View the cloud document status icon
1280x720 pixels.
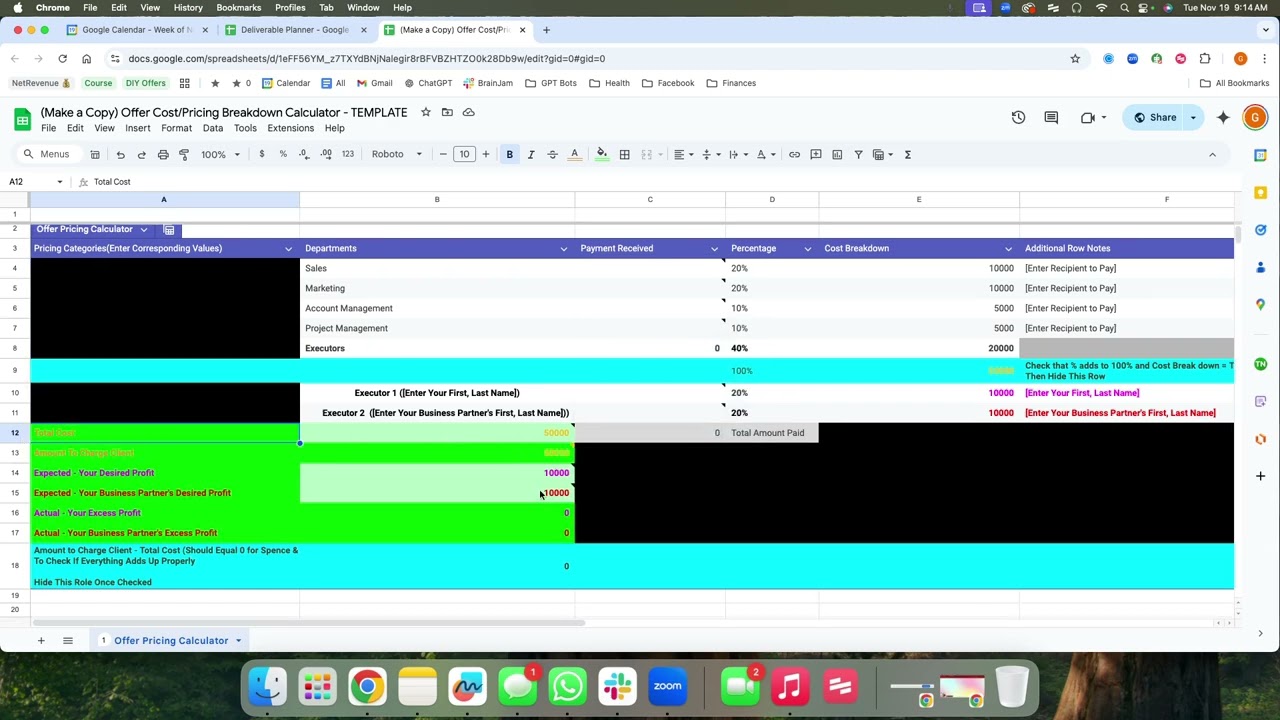click(x=469, y=112)
